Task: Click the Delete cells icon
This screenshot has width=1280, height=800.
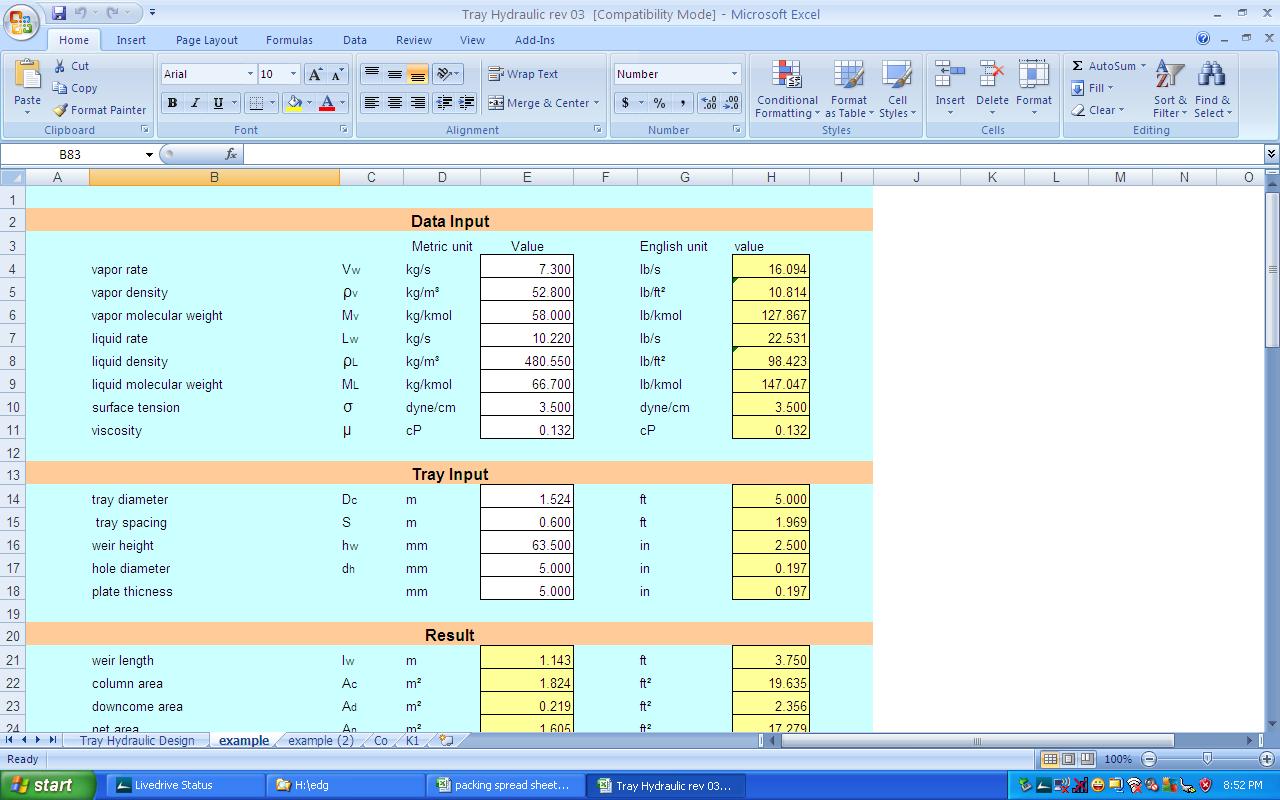Action: (x=992, y=78)
